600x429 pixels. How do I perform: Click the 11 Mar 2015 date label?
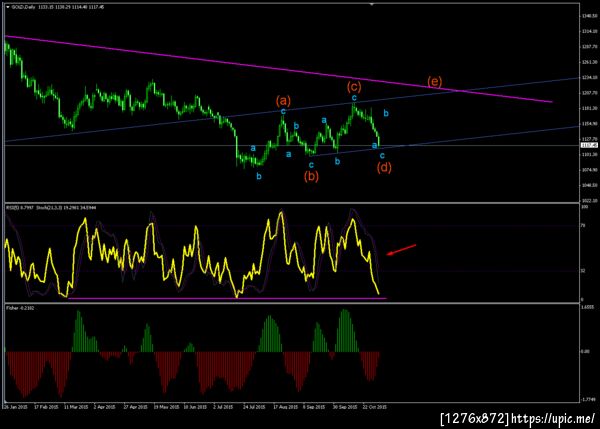(x=76, y=407)
